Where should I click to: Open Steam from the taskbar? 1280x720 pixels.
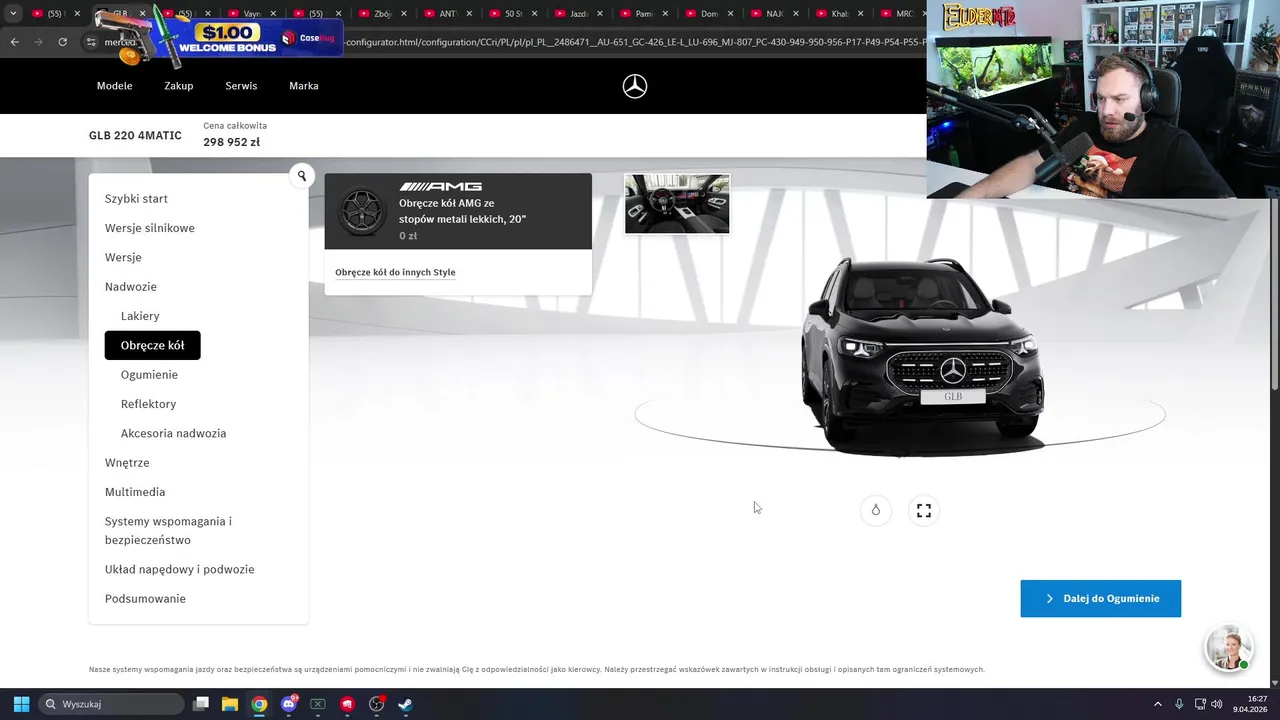[405, 704]
